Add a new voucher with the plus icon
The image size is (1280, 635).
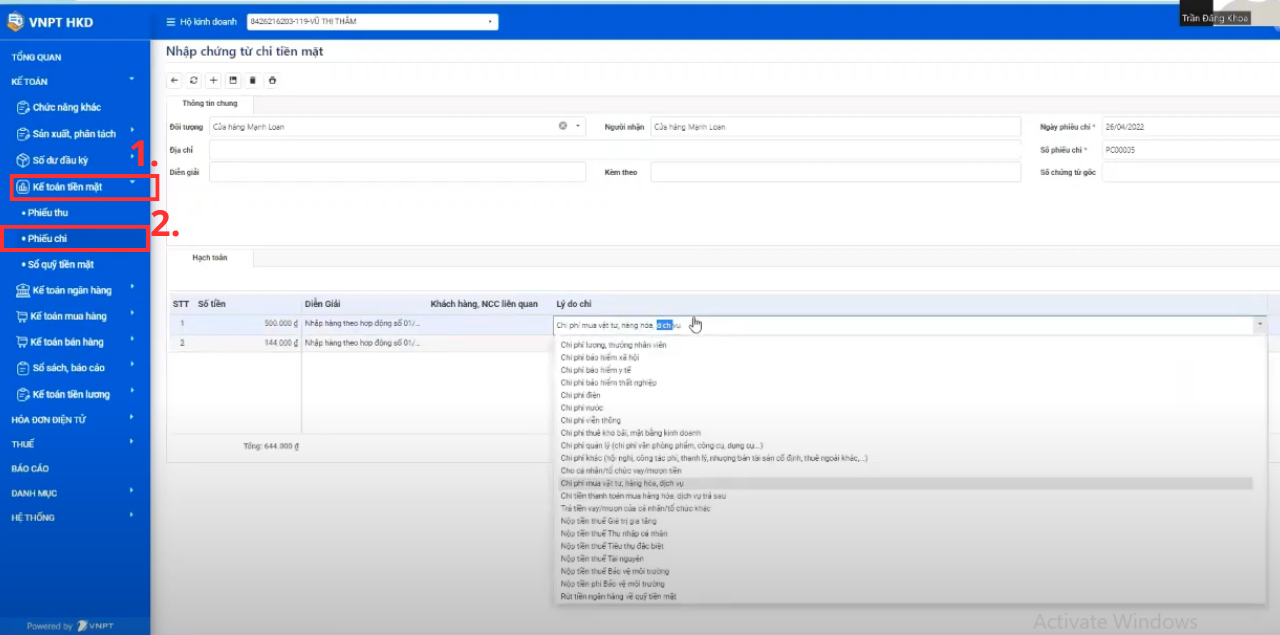214,80
